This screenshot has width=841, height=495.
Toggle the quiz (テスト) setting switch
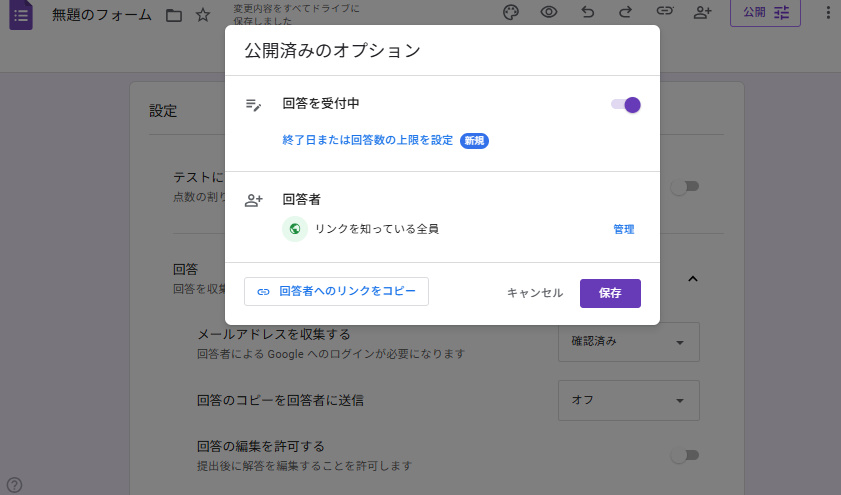pyautogui.click(x=685, y=186)
